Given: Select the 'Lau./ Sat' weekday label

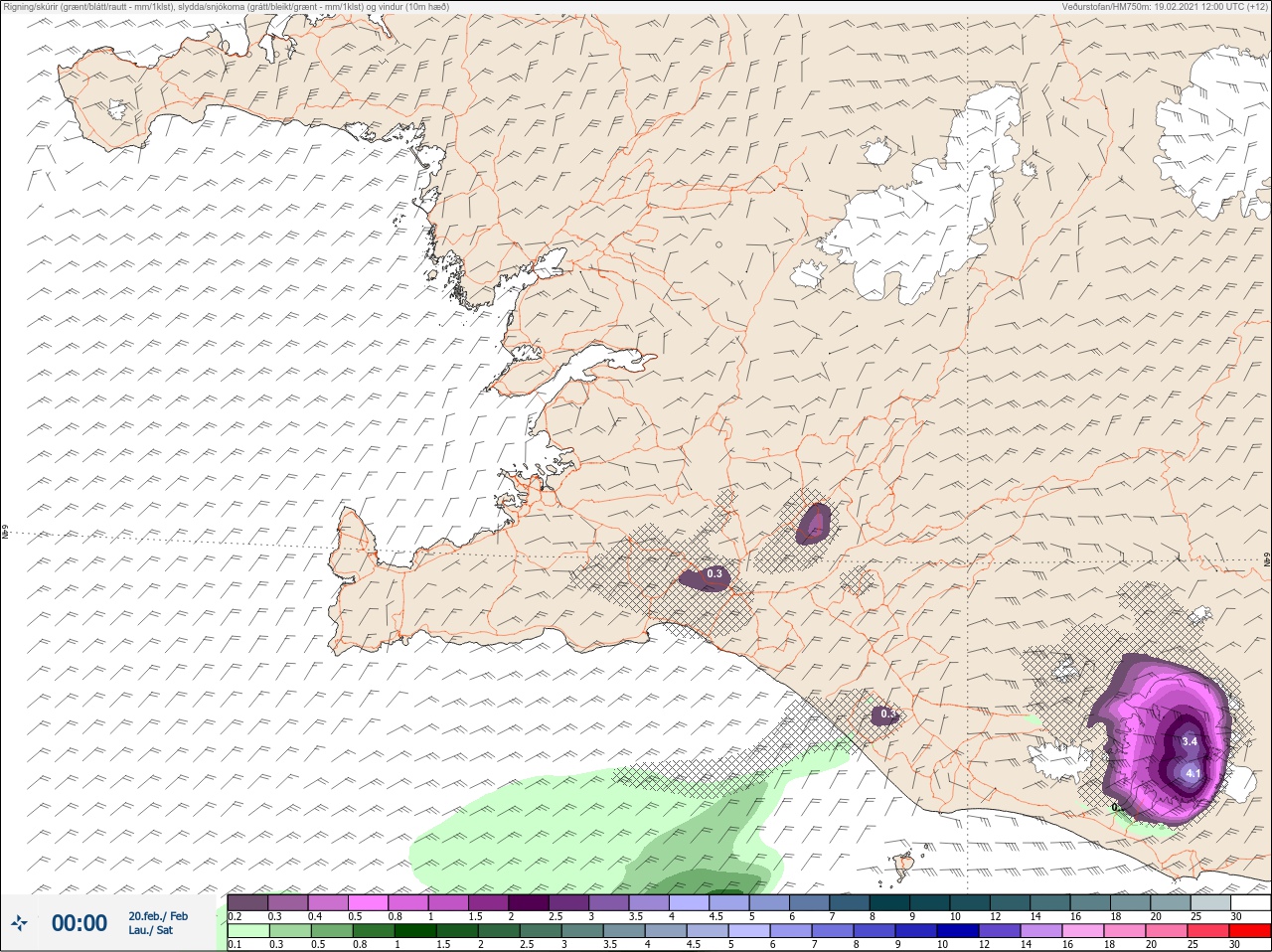Looking at the screenshot, I should (x=150, y=930).
